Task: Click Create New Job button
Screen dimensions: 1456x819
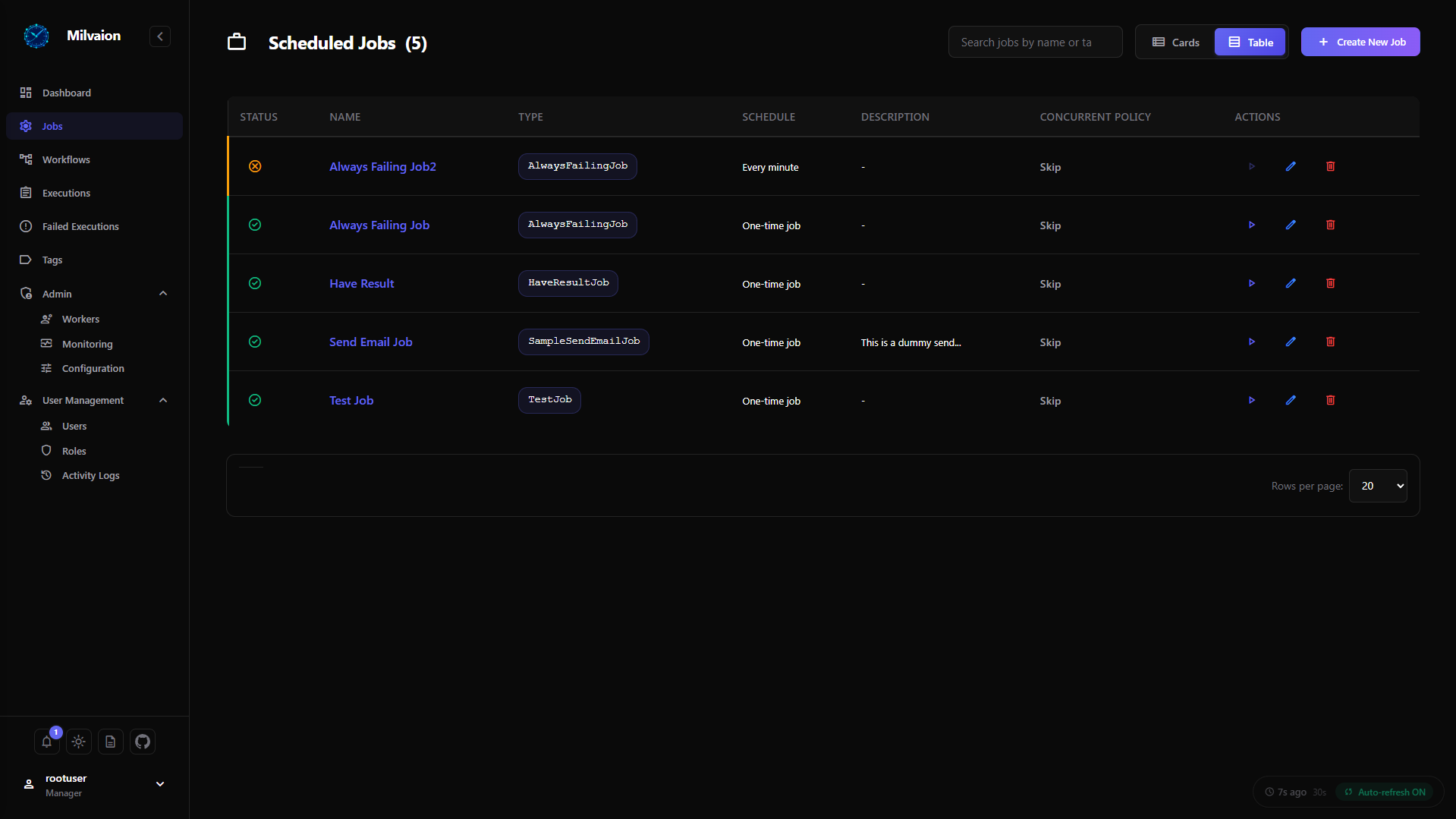Action: pos(1360,42)
